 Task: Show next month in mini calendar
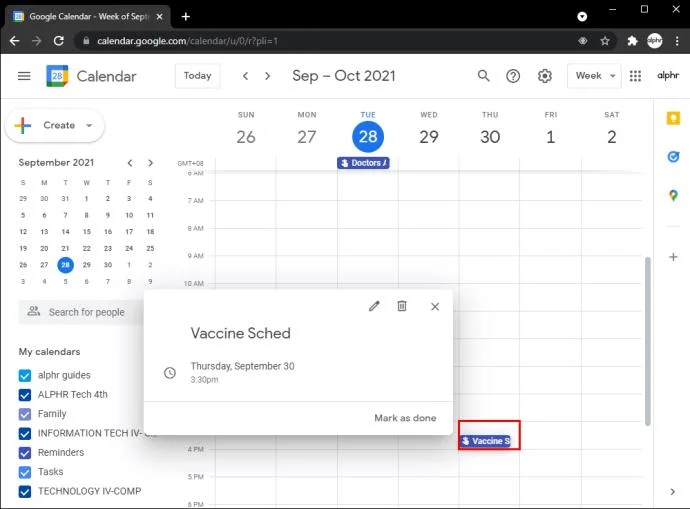(x=150, y=163)
